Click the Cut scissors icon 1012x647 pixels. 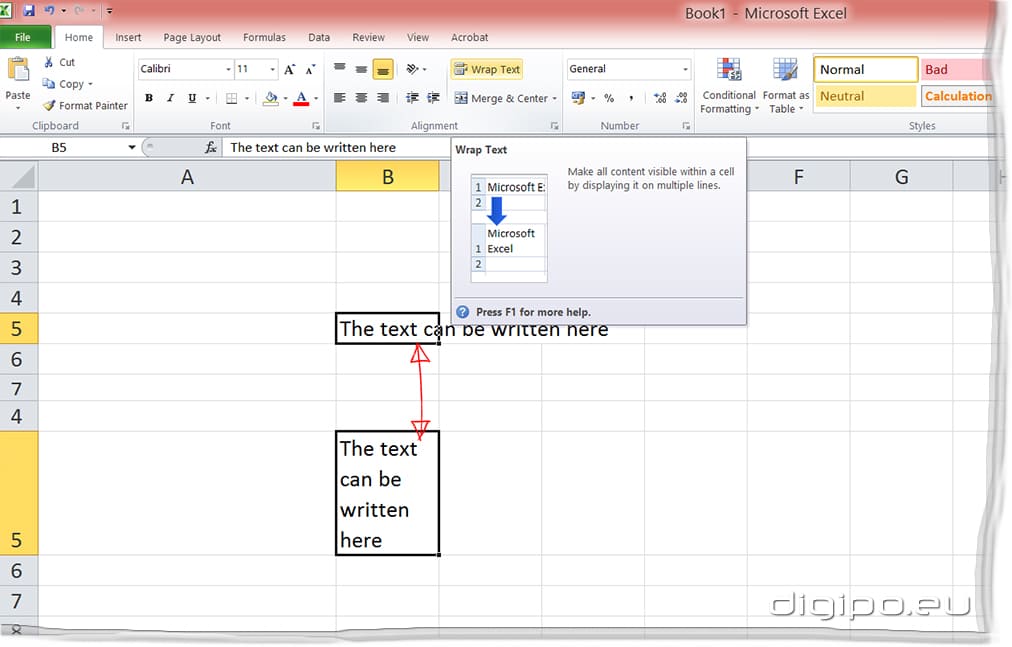coord(48,62)
